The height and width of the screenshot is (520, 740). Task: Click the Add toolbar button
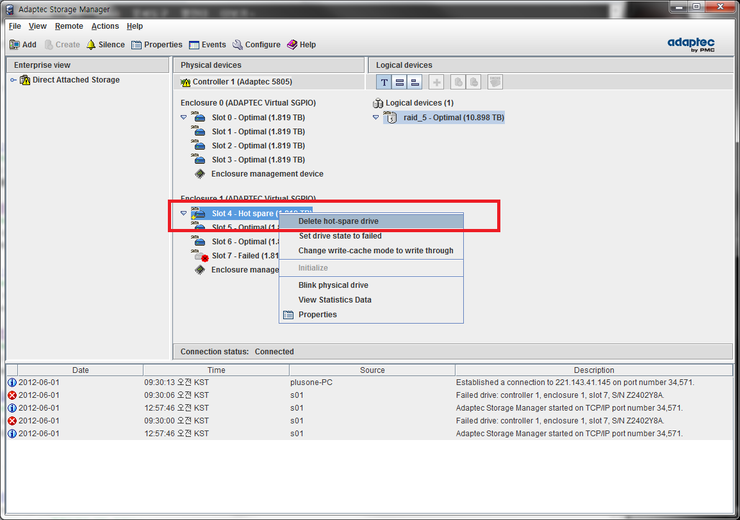pos(23,44)
